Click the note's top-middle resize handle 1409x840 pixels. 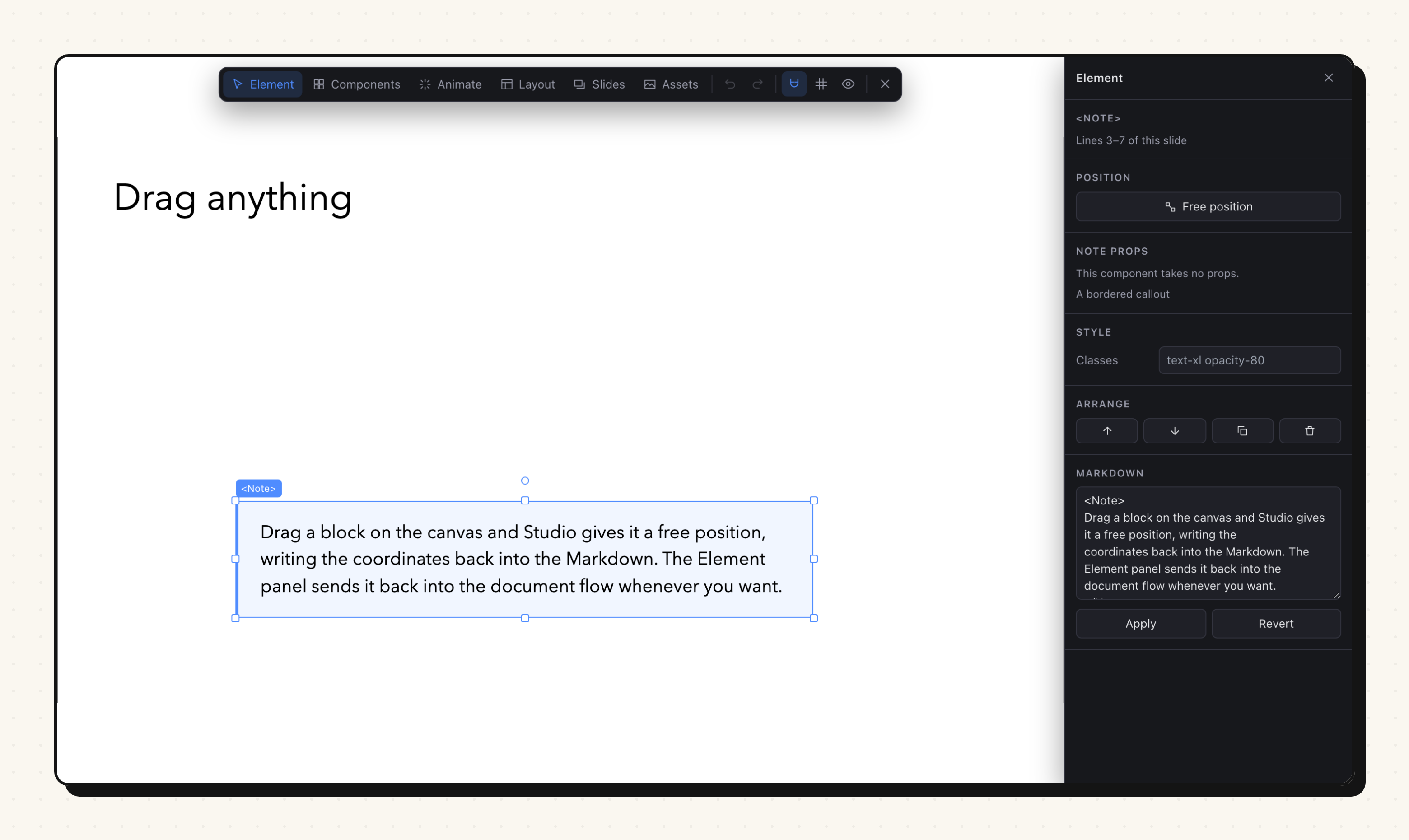tap(525, 500)
